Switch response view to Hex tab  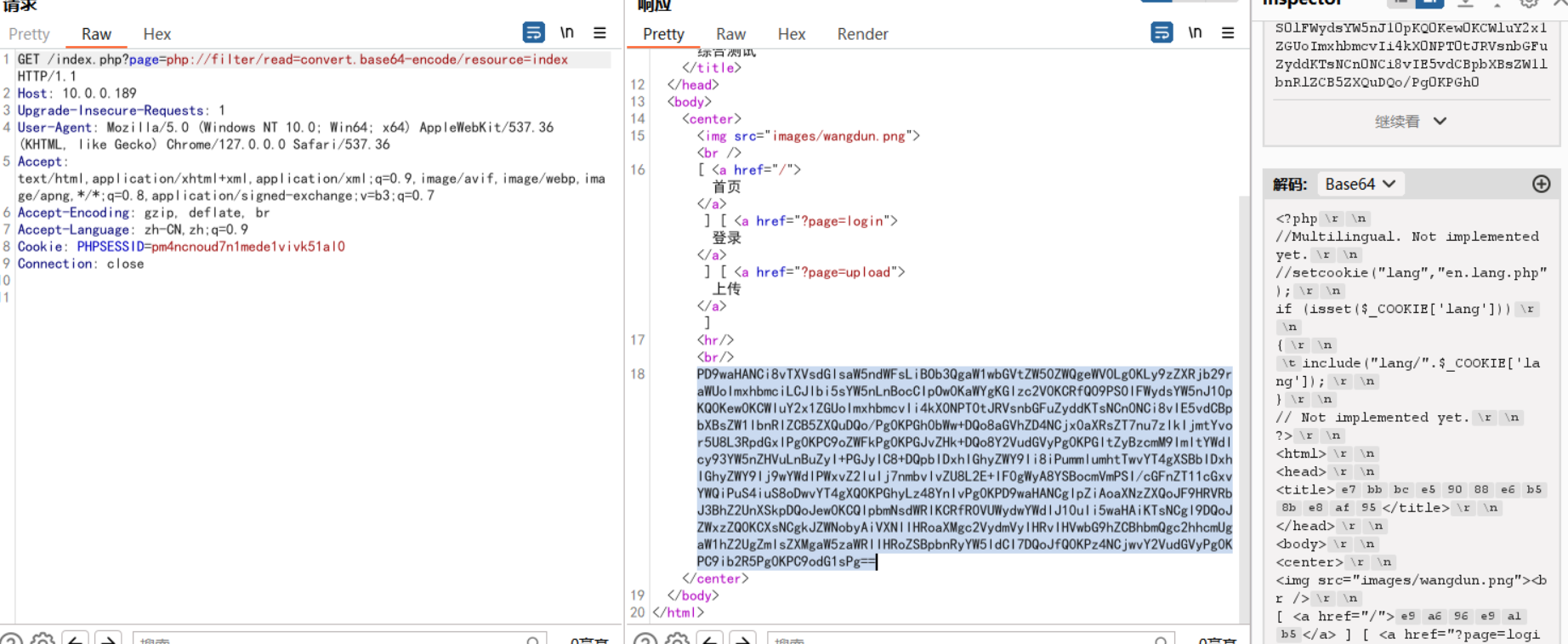click(791, 34)
